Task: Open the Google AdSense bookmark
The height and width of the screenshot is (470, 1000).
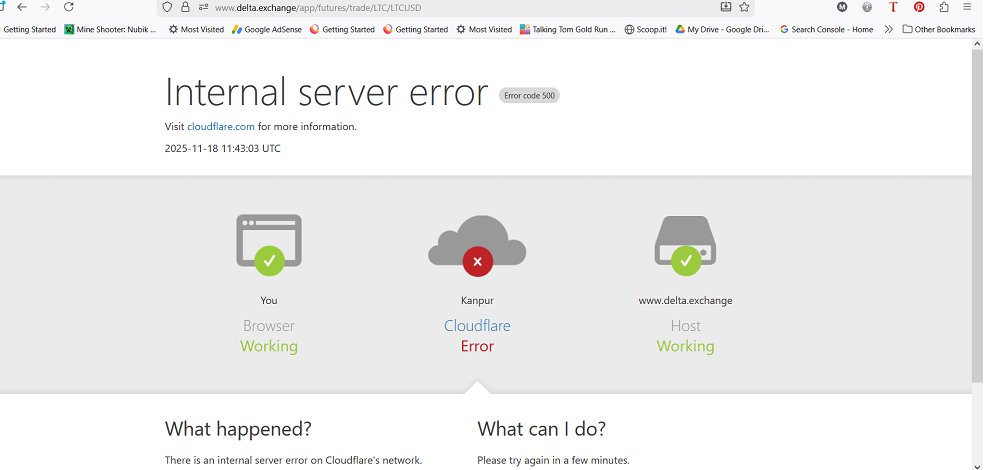Action: 267,29
